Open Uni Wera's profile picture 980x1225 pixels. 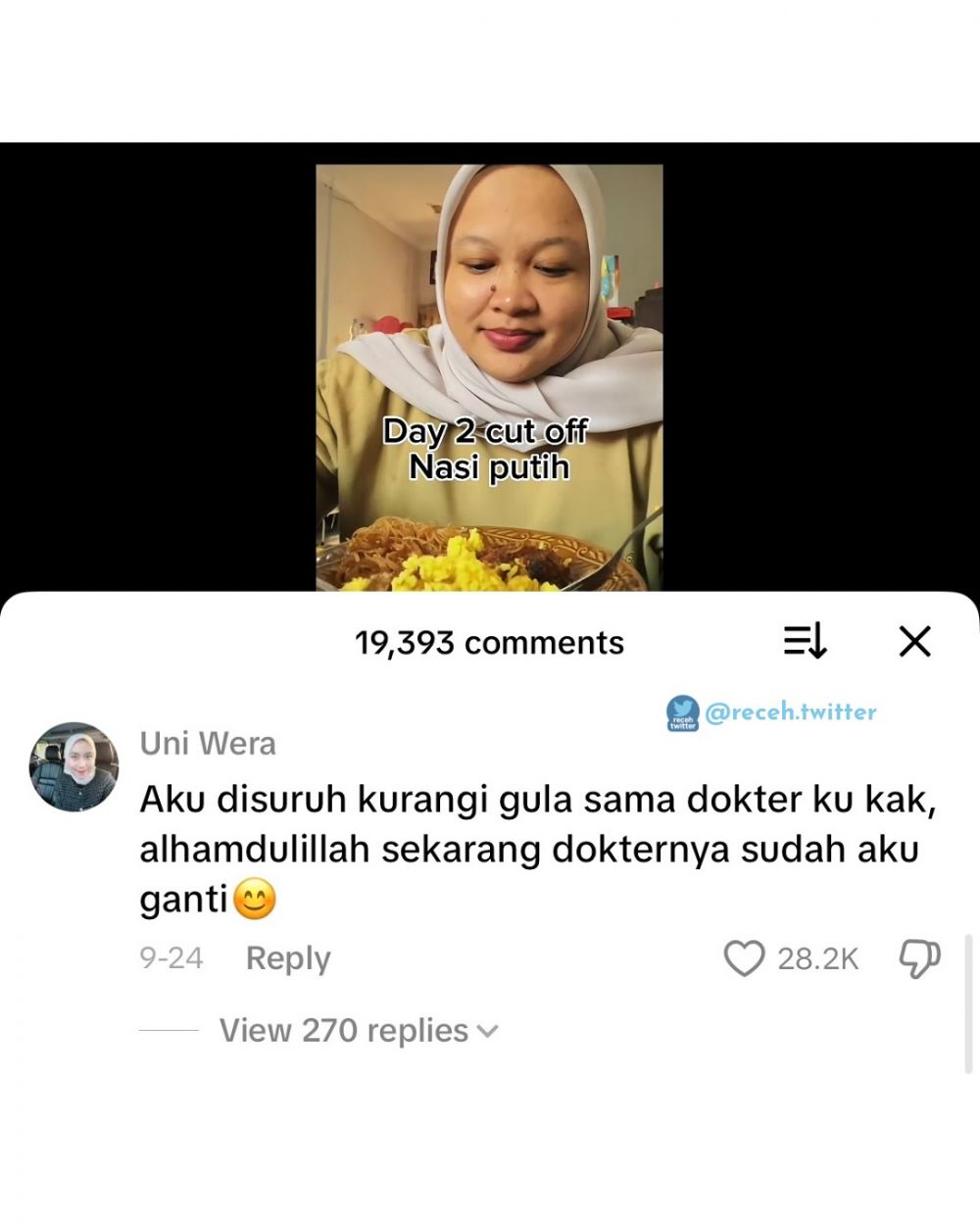(73, 766)
